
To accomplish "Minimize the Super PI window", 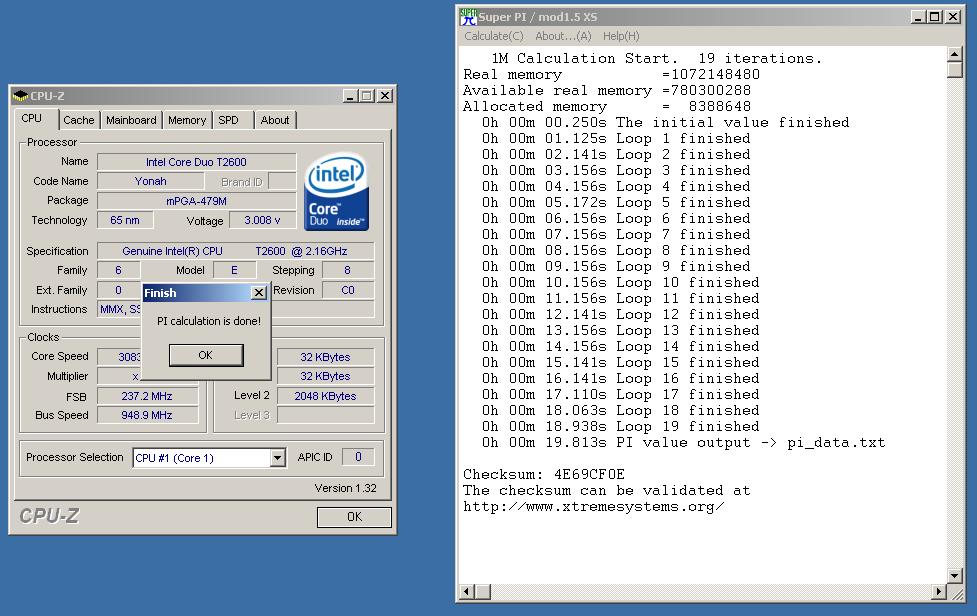I will pyautogui.click(x=918, y=17).
